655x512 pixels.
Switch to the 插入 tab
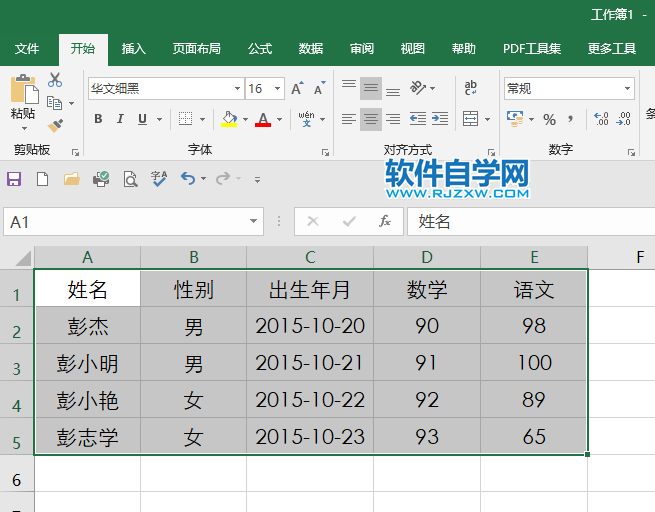tap(134, 49)
